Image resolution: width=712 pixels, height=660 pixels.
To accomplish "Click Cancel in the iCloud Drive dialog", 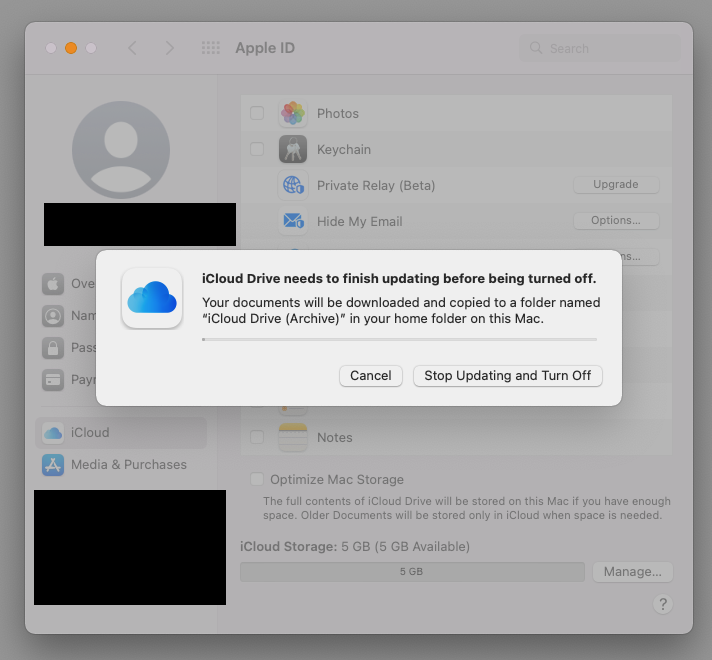I will point(371,376).
